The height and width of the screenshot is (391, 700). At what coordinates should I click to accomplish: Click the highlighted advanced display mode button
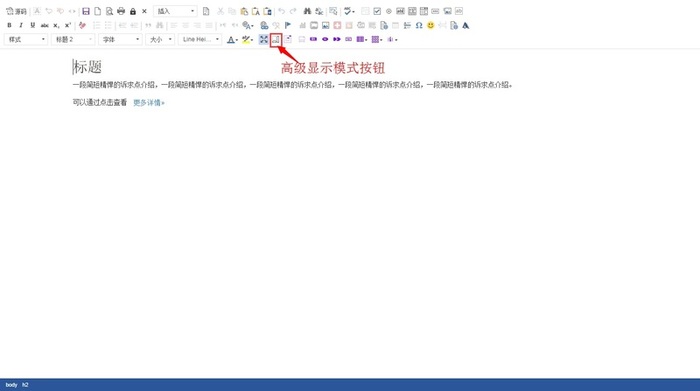click(276, 40)
